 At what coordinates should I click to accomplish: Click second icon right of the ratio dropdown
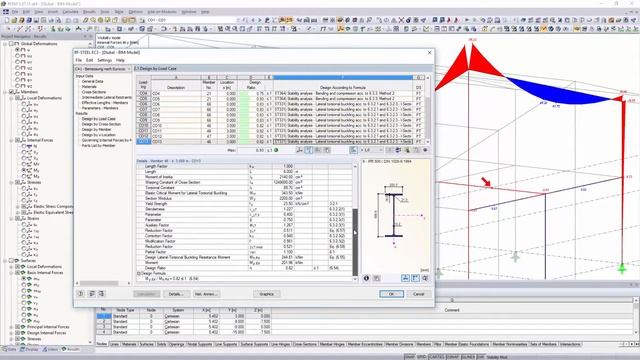click(x=398, y=150)
